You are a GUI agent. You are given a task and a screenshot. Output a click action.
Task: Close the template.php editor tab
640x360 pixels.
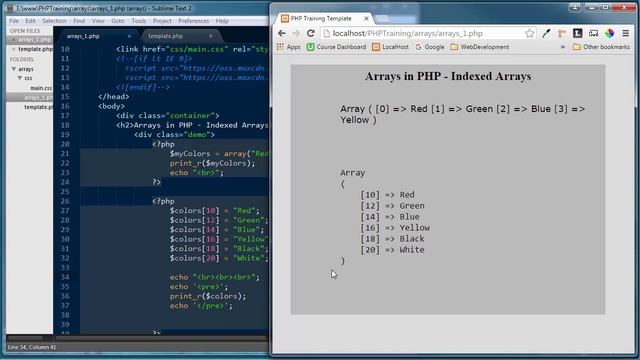(211, 36)
